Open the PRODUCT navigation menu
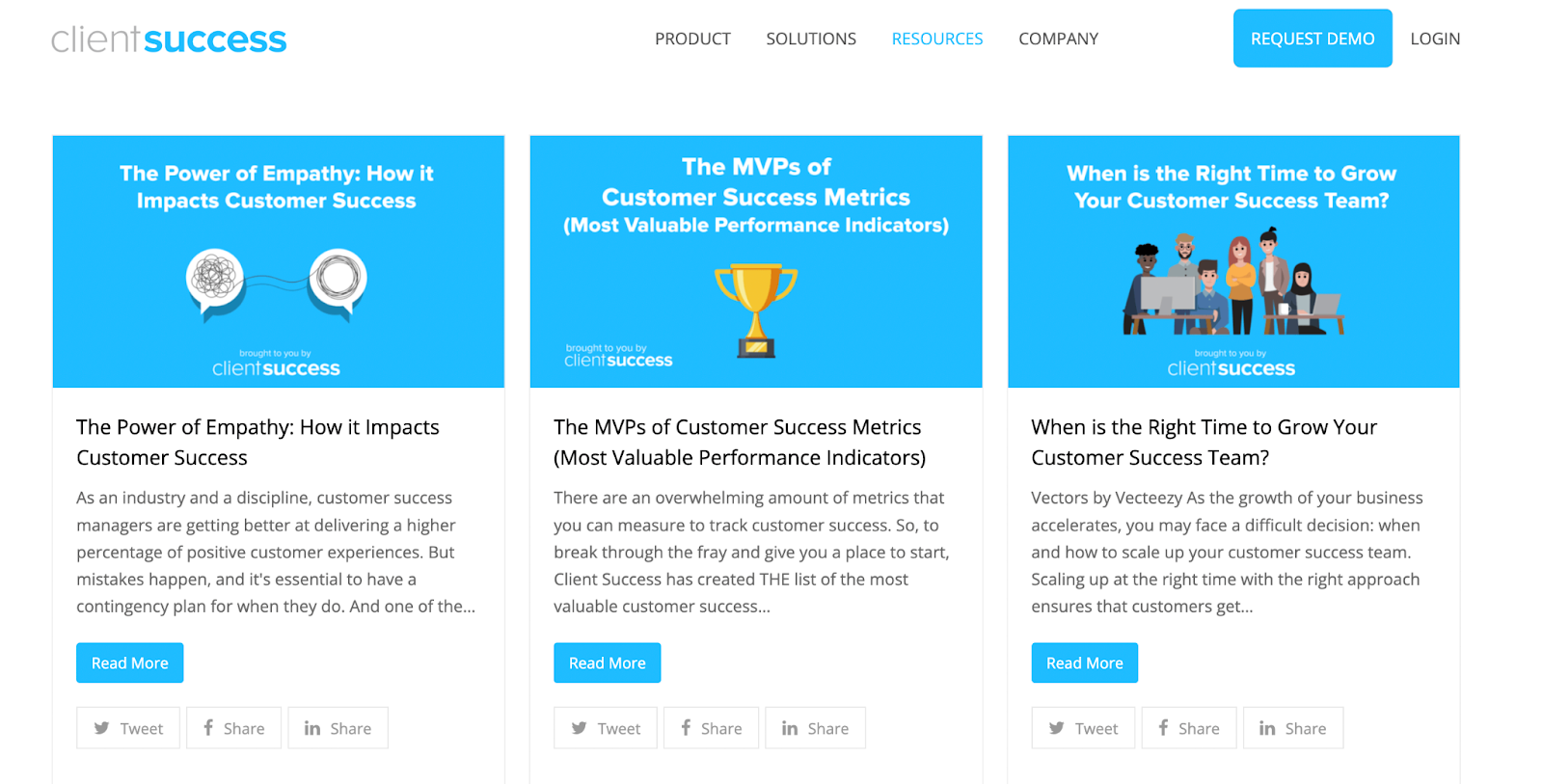1543x784 pixels. [x=692, y=39]
